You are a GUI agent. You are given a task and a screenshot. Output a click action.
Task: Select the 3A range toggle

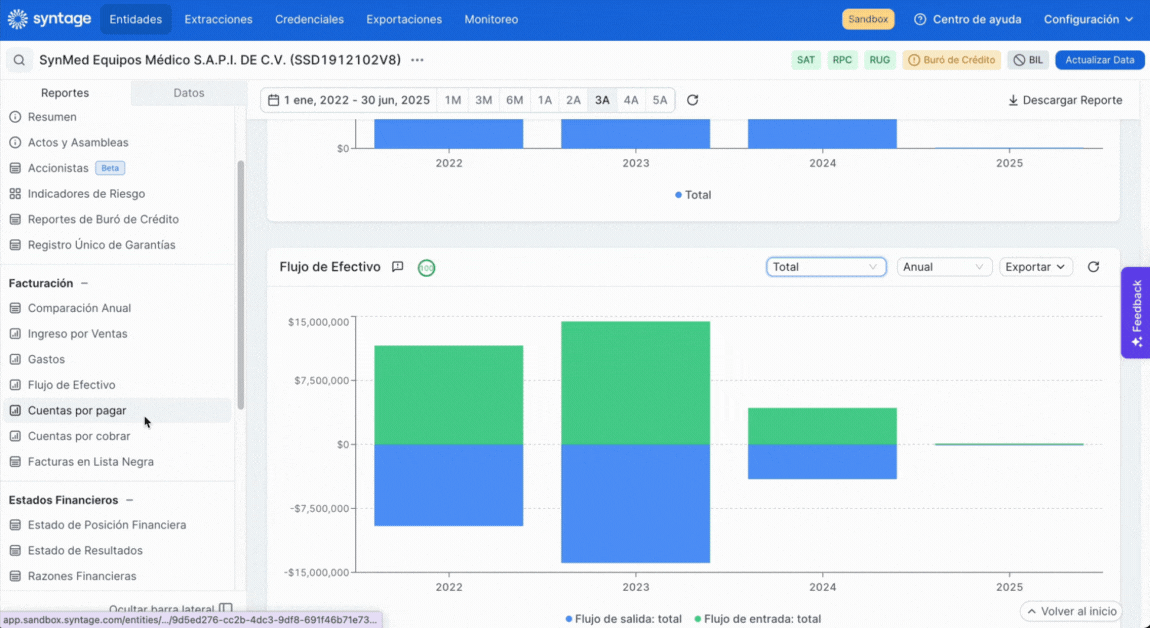pos(602,100)
